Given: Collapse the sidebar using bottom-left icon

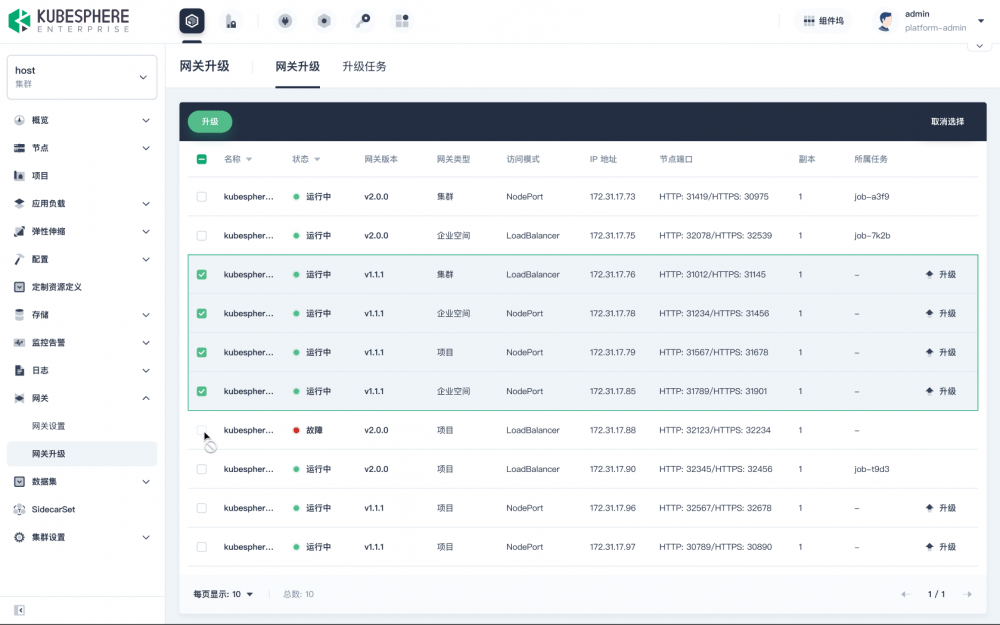Looking at the screenshot, I should tap(19, 610).
